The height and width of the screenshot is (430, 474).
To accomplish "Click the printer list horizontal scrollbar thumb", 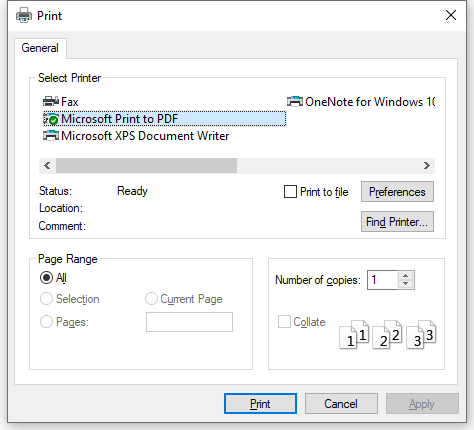I will pyautogui.click(x=146, y=165).
